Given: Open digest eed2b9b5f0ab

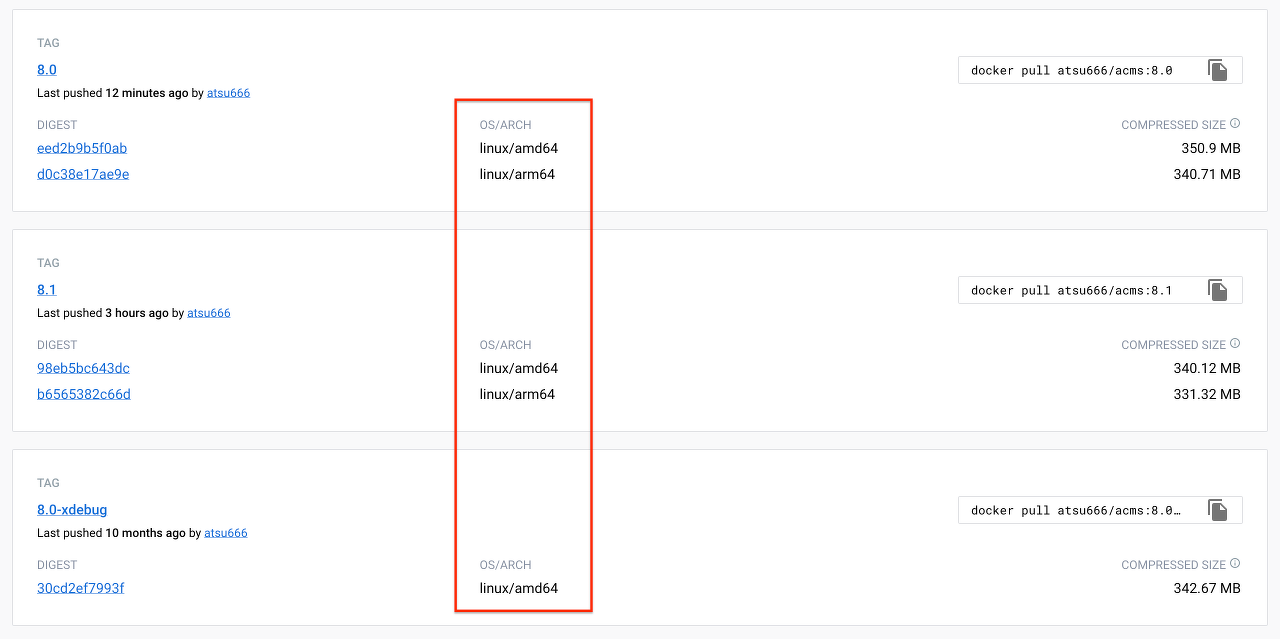Looking at the screenshot, I should coord(82,148).
